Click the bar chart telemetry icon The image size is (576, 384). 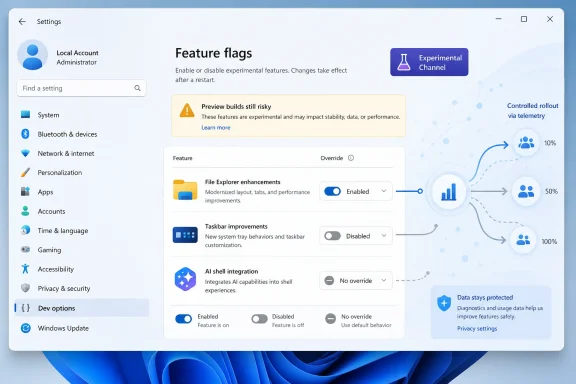pos(449,191)
